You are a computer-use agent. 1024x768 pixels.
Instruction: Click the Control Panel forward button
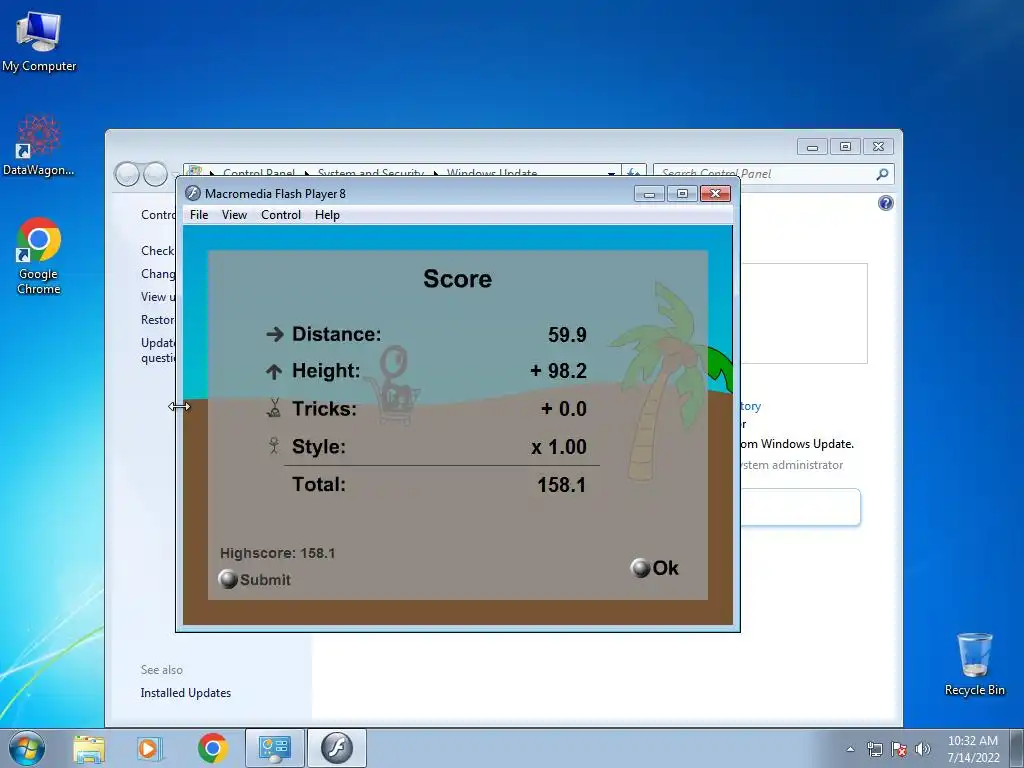click(x=155, y=174)
